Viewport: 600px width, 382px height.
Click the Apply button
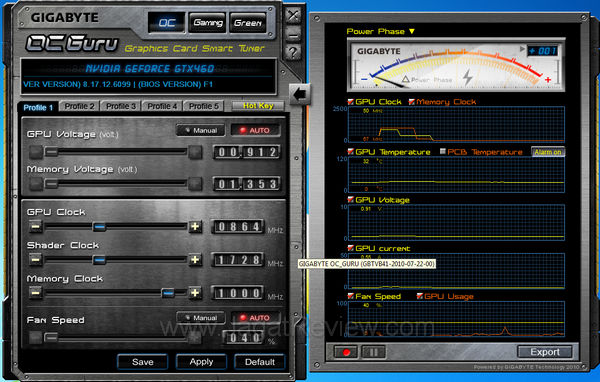[201, 362]
